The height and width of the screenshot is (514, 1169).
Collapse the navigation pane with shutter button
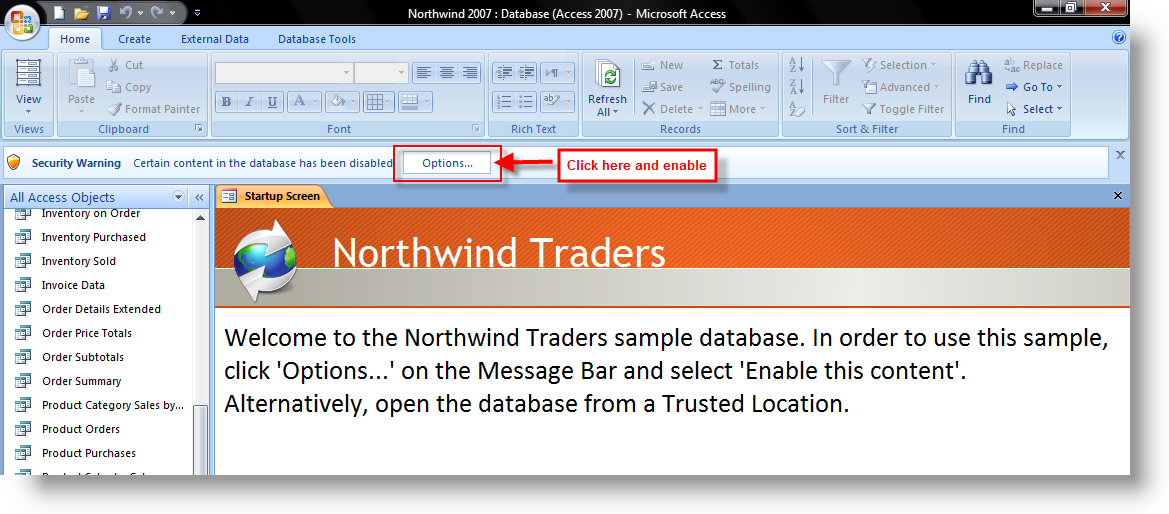click(x=199, y=197)
